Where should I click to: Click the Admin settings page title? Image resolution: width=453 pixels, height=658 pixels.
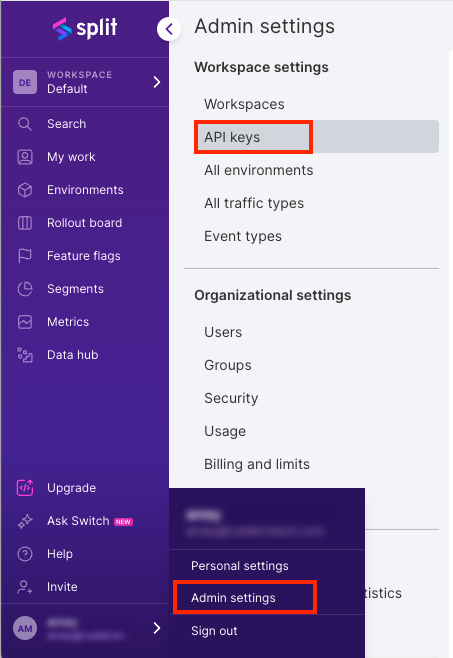[264, 26]
